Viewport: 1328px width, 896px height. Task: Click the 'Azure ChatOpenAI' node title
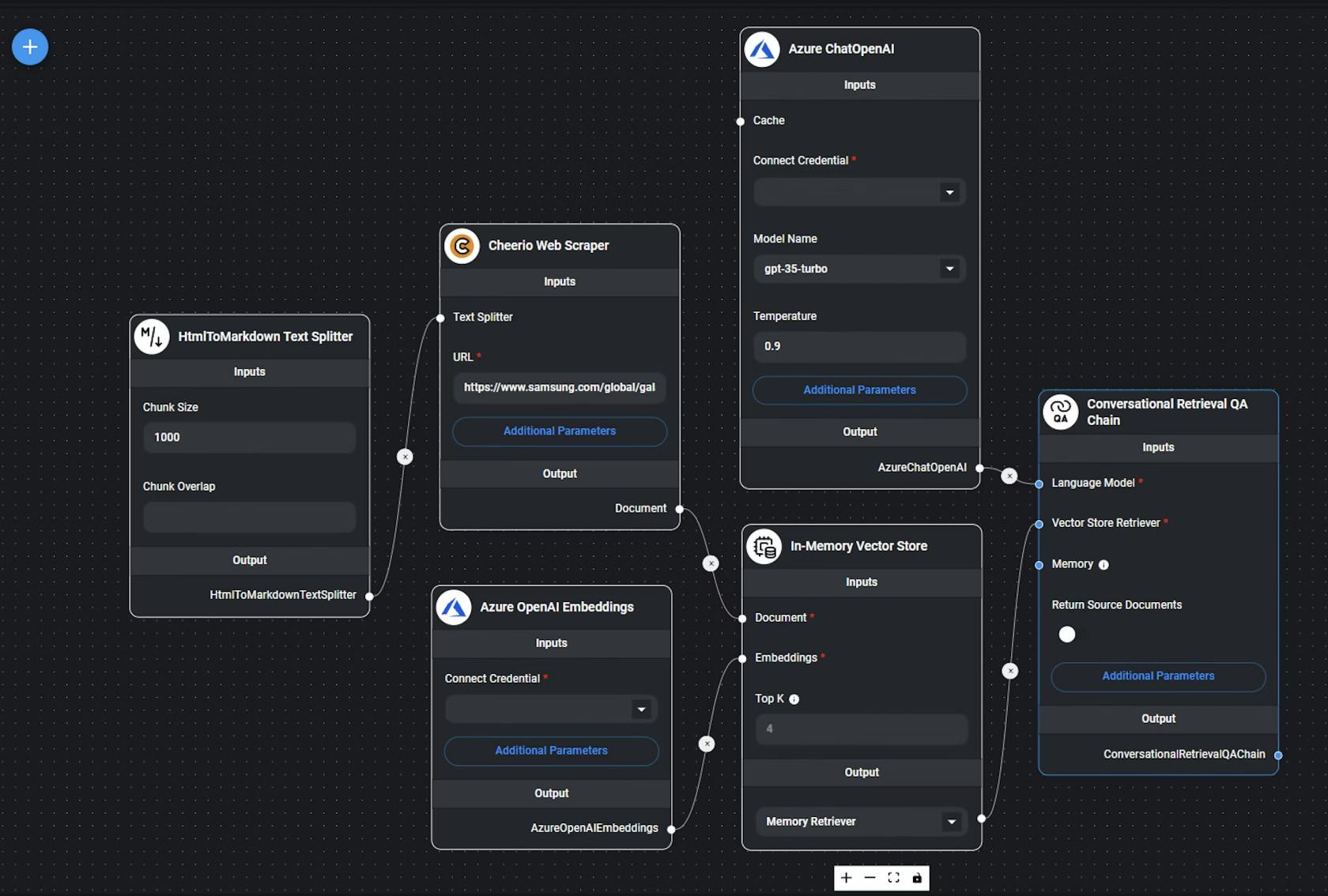click(x=841, y=49)
